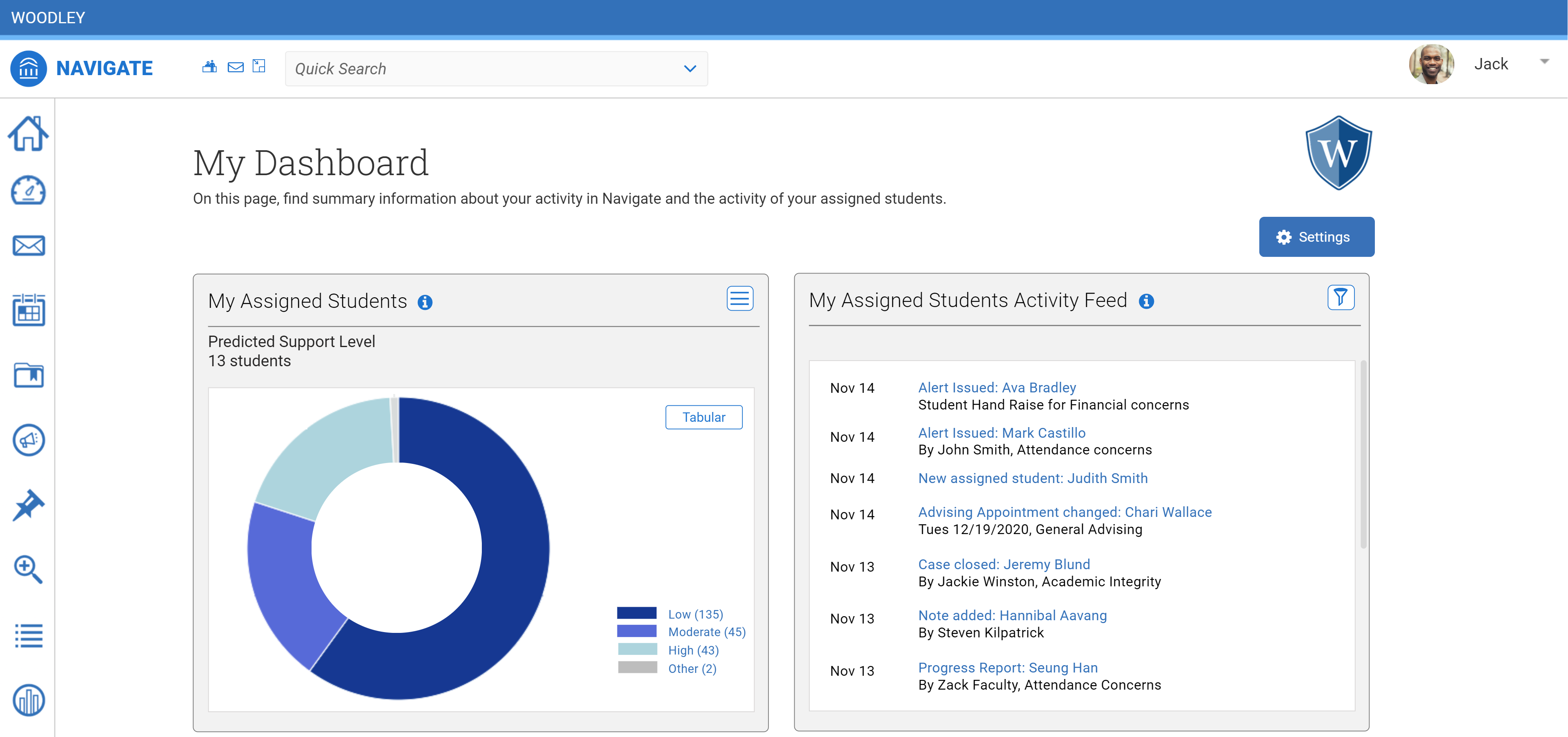Open the list sidebar icon
Screen dimensions: 1568x737
(29, 635)
